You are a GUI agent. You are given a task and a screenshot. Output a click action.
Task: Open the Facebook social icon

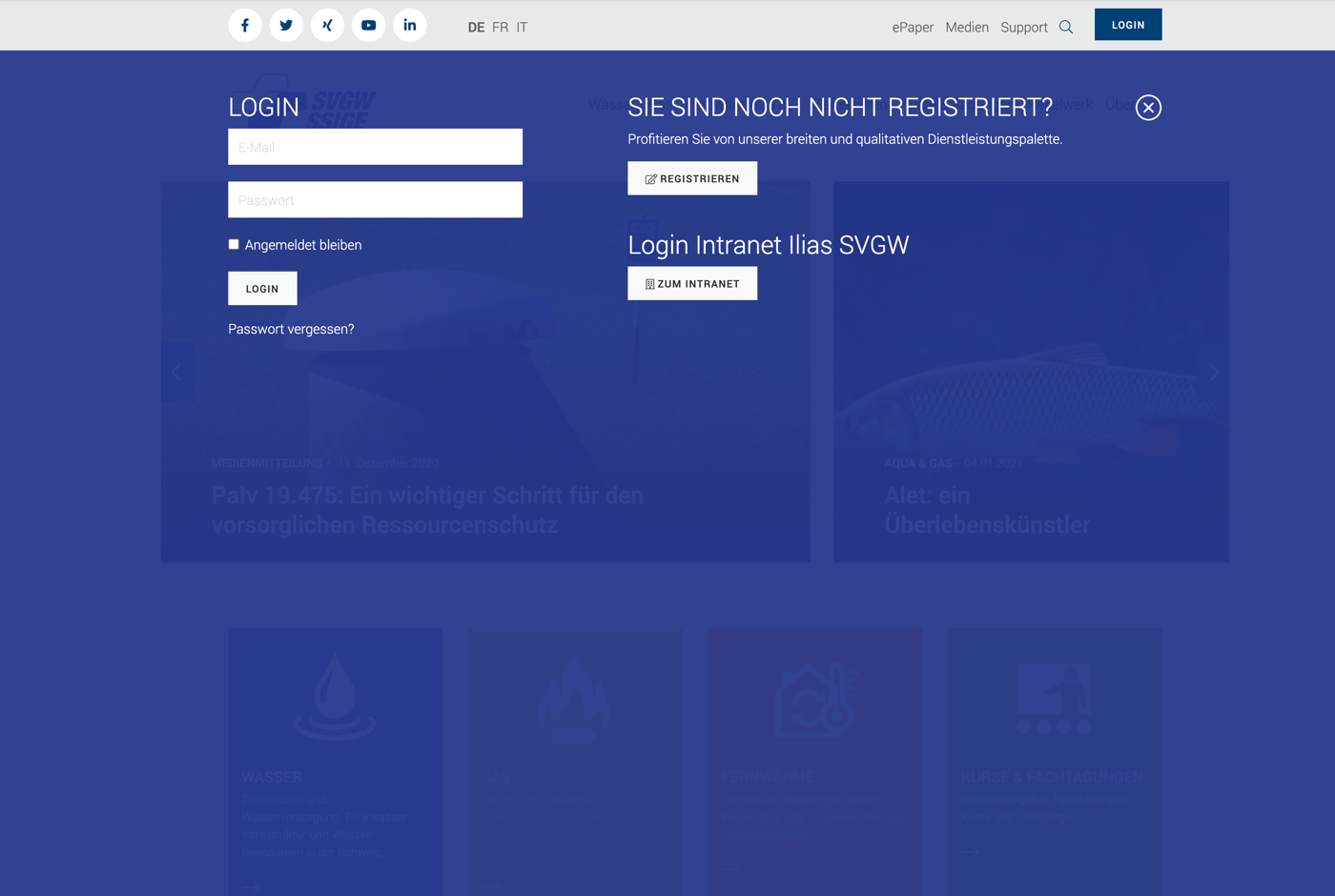[x=245, y=26]
